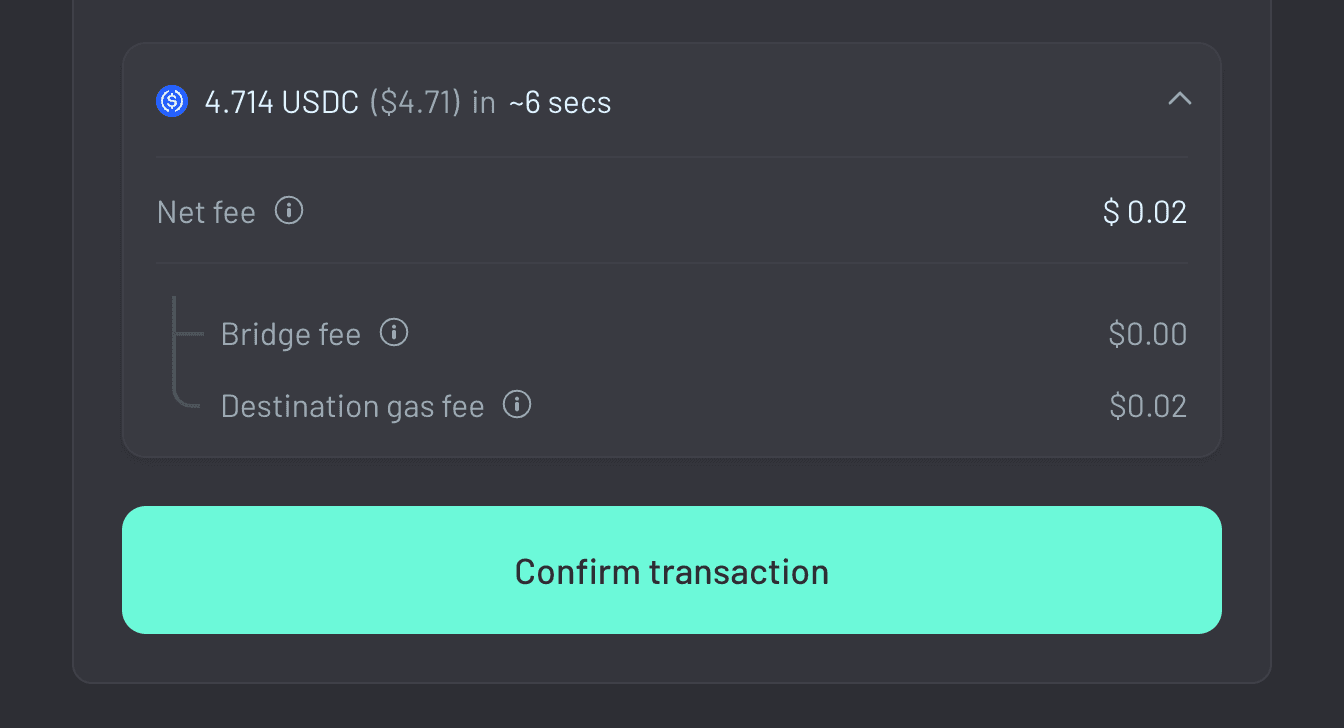Select the Destination gas fee row
This screenshot has height=728, width=1344.
[x=671, y=405]
